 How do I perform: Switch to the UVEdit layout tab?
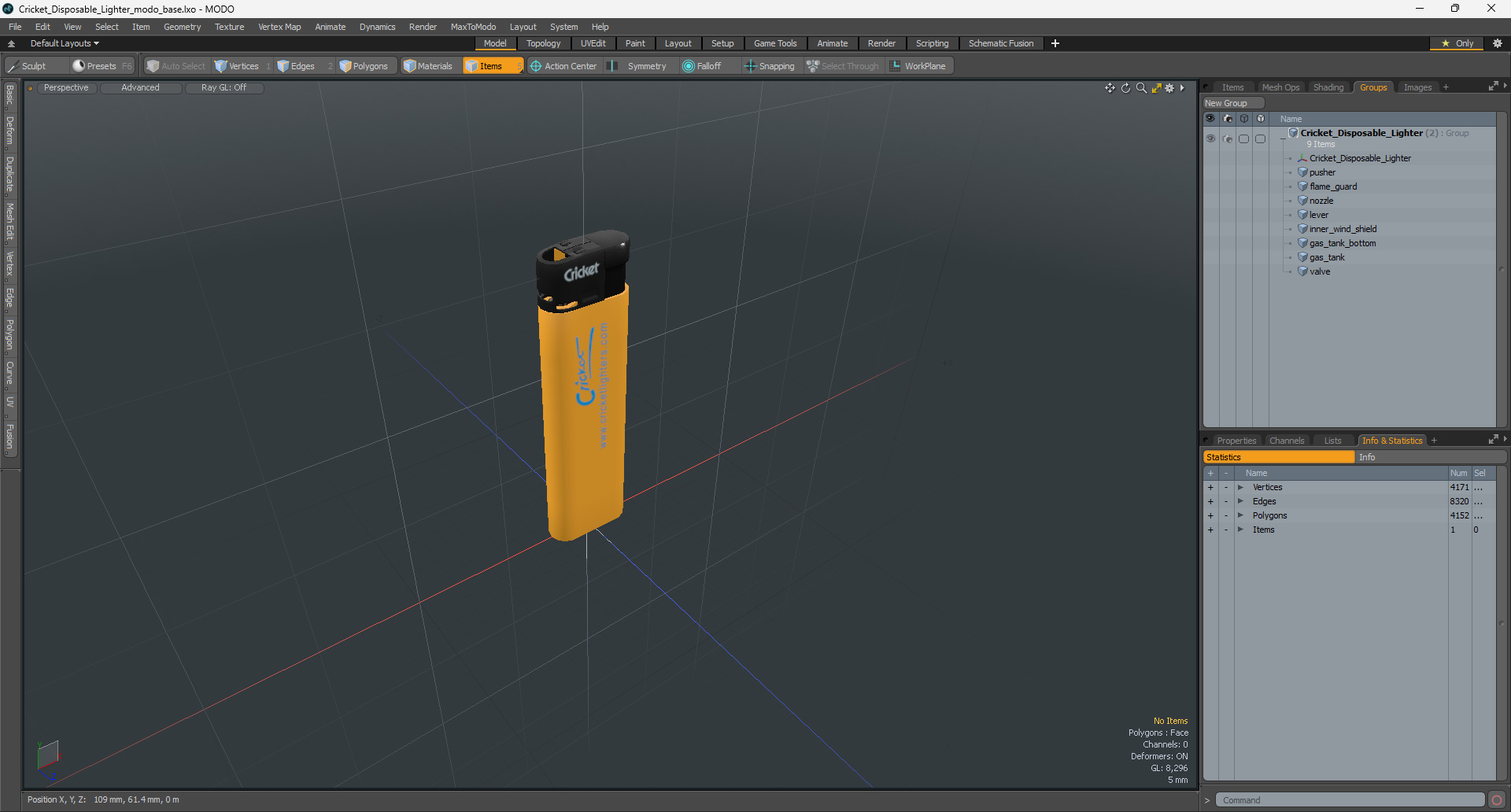click(593, 43)
